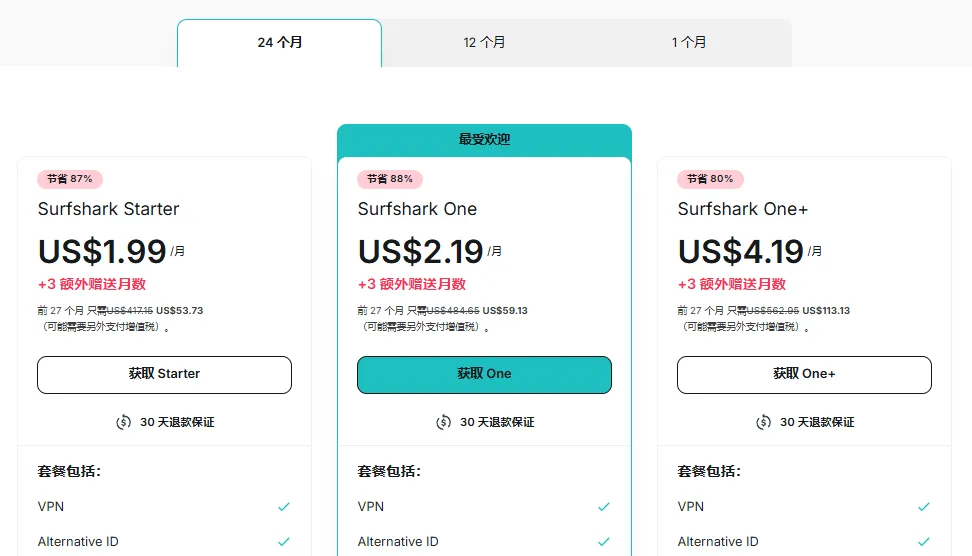Image resolution: width=972 pixels, height=556 pixels.
Task: Click the 最受欢迎 banner
Action: (484, 140)
